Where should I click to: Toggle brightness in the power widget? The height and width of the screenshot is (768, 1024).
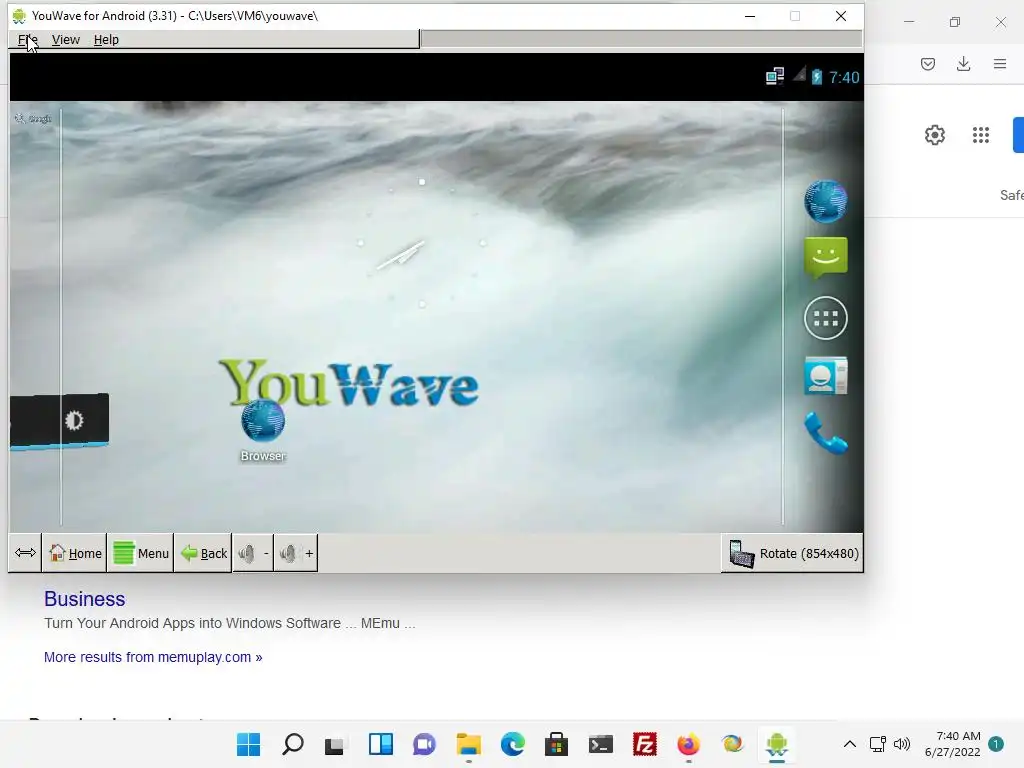tap(74, 420)
